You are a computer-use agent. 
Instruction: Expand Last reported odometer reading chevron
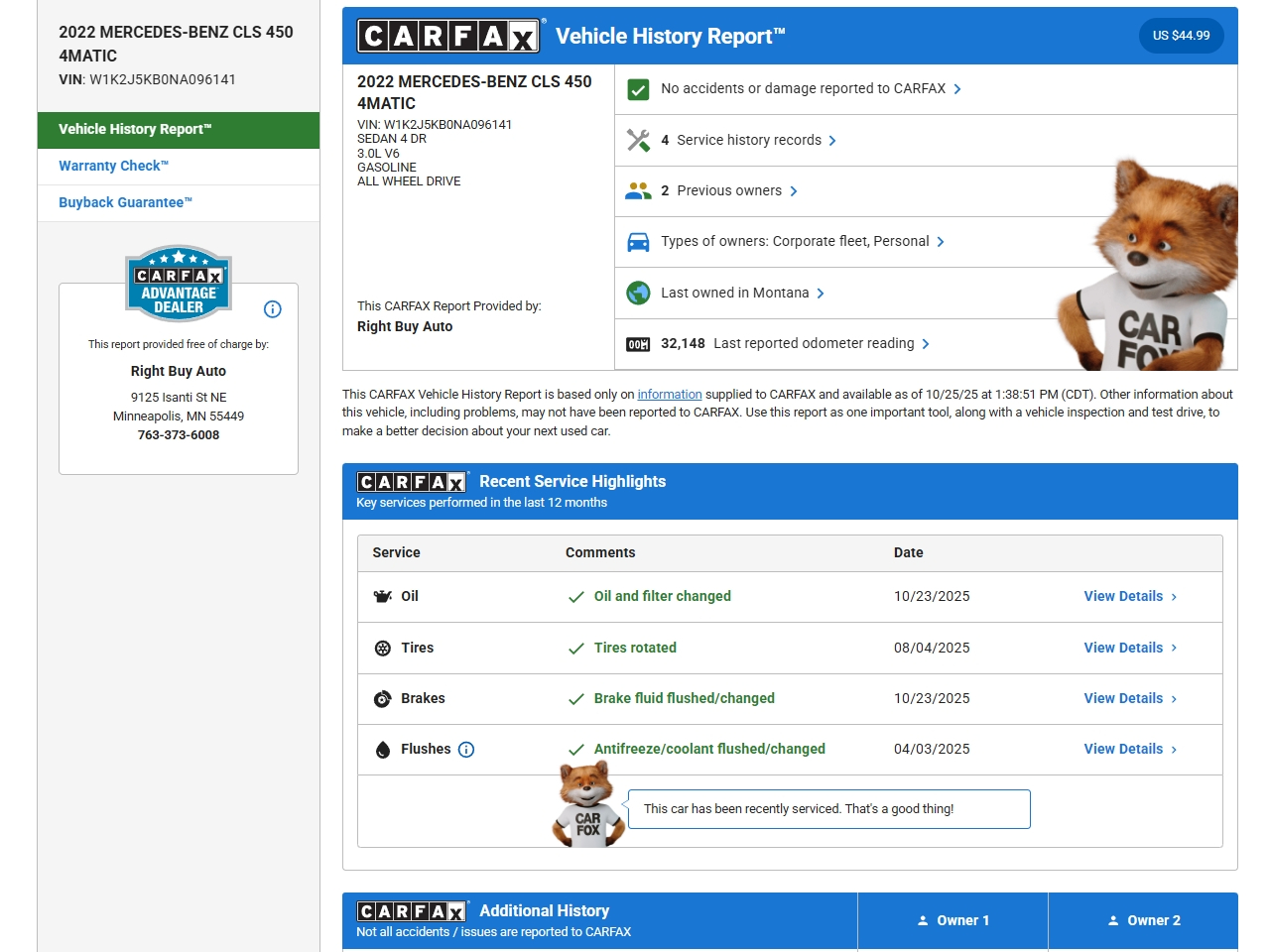[x=926, y=344]
